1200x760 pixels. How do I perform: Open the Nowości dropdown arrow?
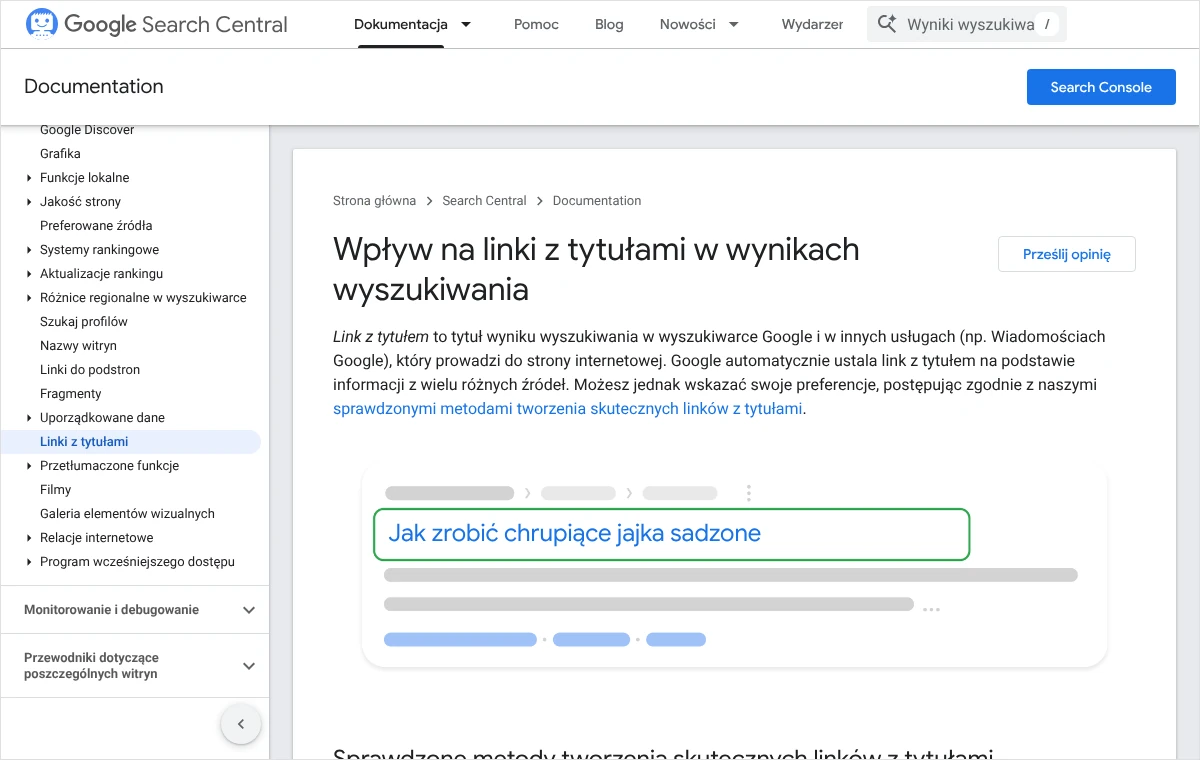click(734, 24)
